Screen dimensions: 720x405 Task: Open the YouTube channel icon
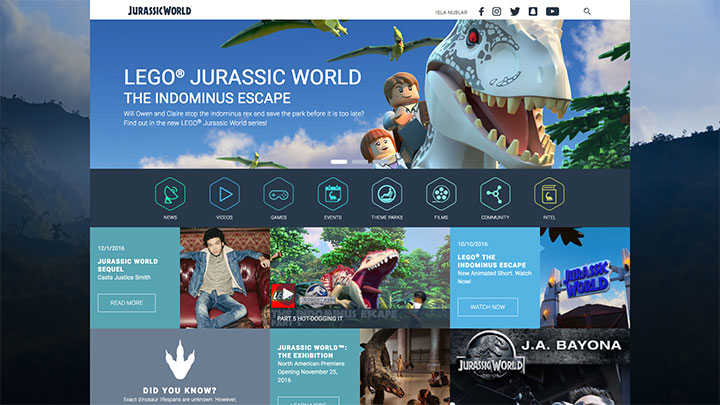point(552,11)
